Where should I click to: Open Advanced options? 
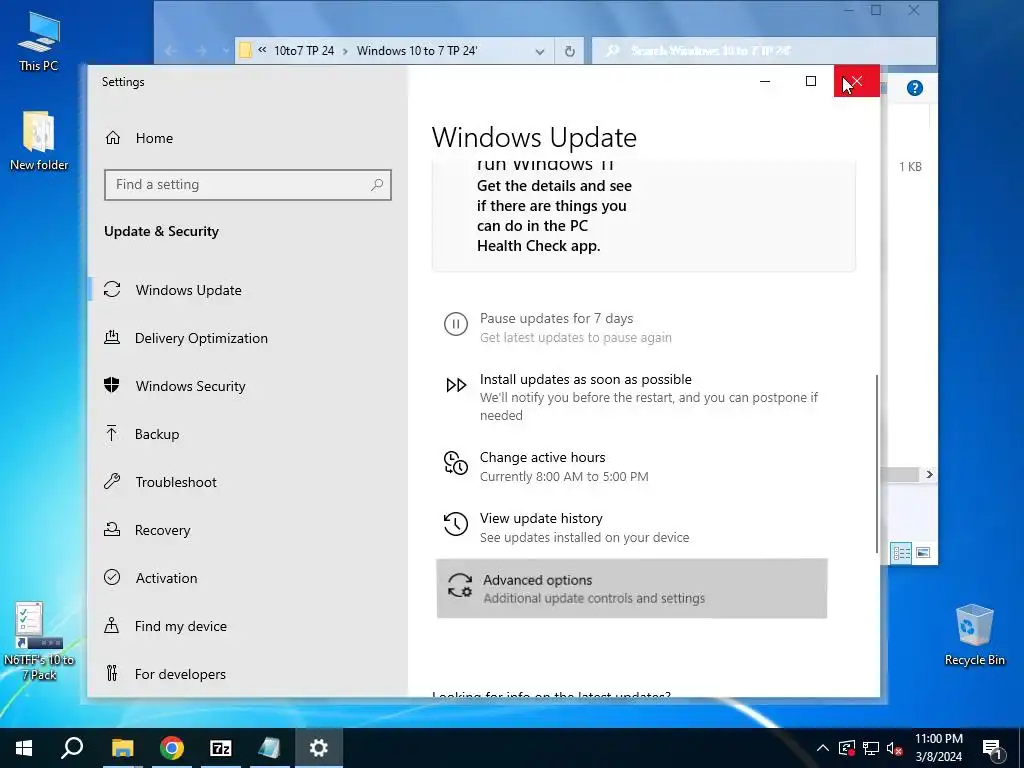pyautogui.click(x=631, y=588)
